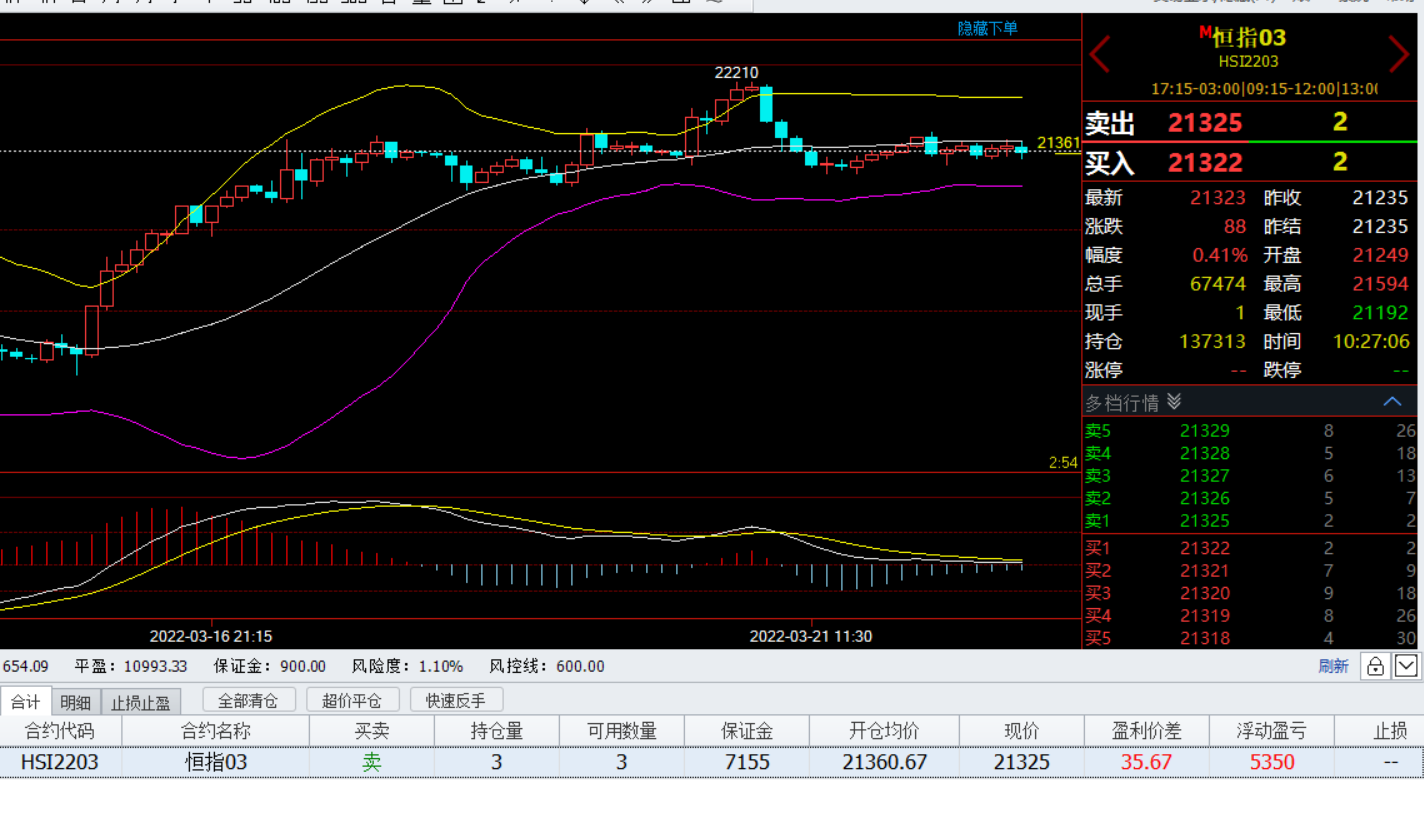Click the 时间 value 10:27:06
Image resolution: width=1424 pixels, height=834 pixels.
(x=1371, y=341)
